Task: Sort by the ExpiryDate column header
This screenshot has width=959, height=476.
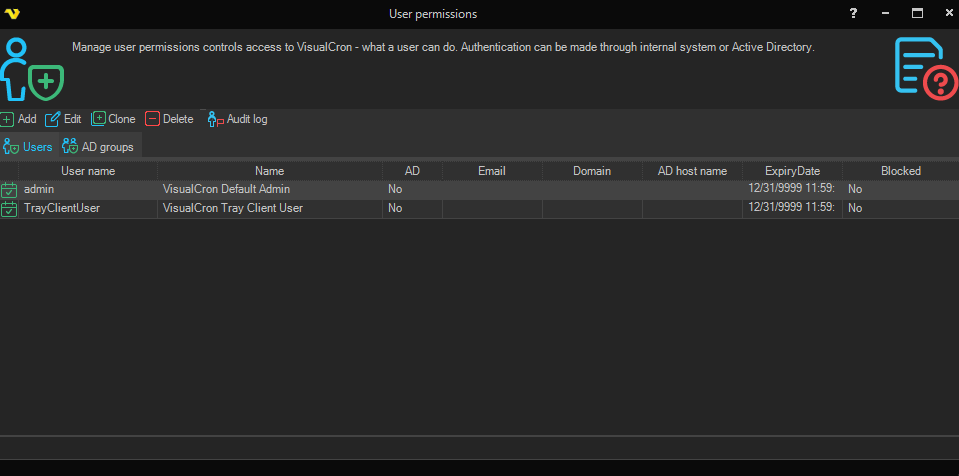Action: point(792,171)
